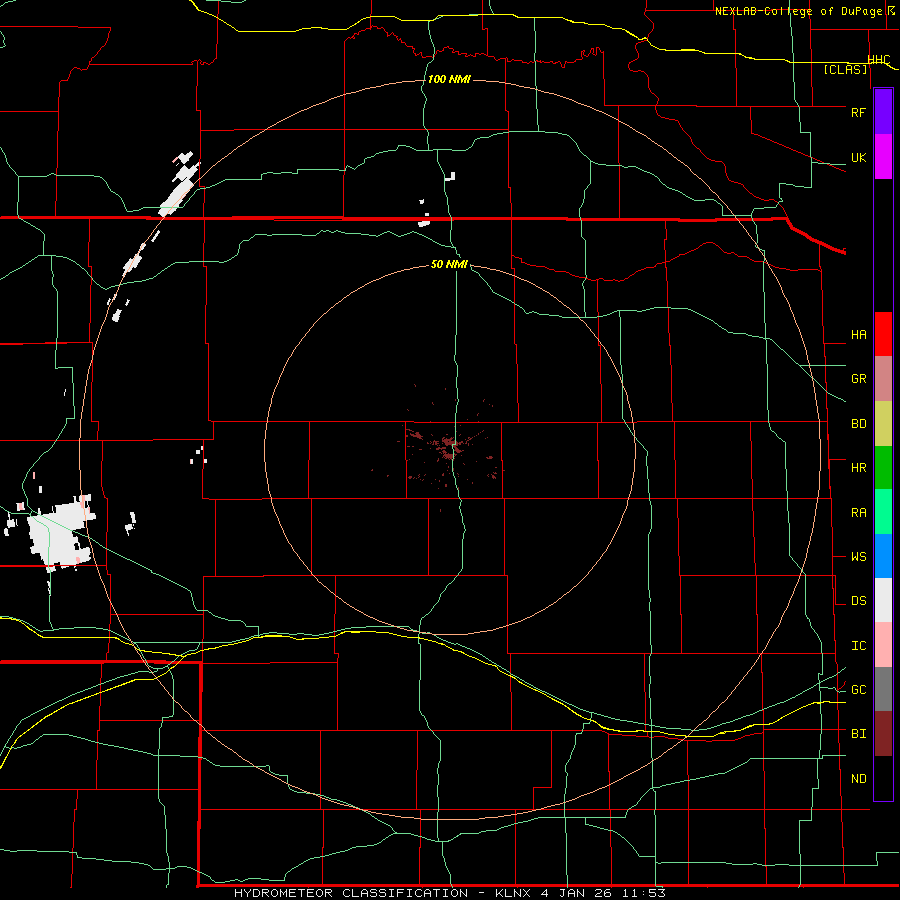The image size is (900, 900).
Task: Click the IC legend label
Action: pyautogui.click(x=859, y=646)
